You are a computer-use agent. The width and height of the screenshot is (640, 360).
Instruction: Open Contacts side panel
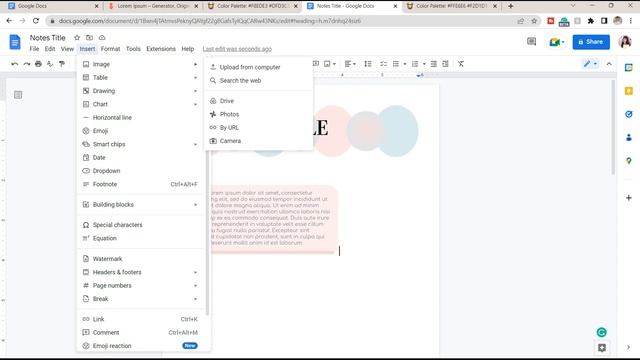pos(629,138)
